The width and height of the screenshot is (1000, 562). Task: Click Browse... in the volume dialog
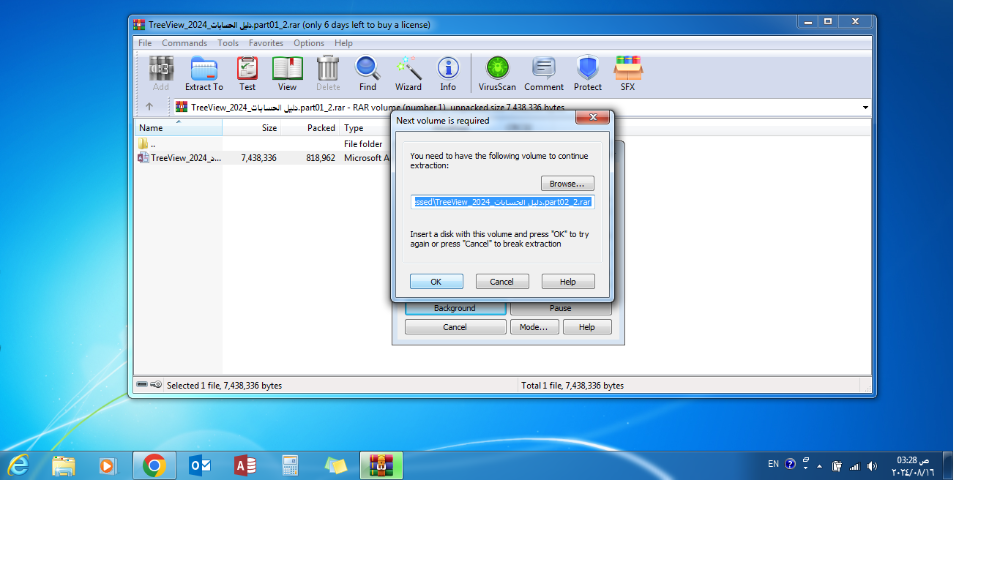568,184
